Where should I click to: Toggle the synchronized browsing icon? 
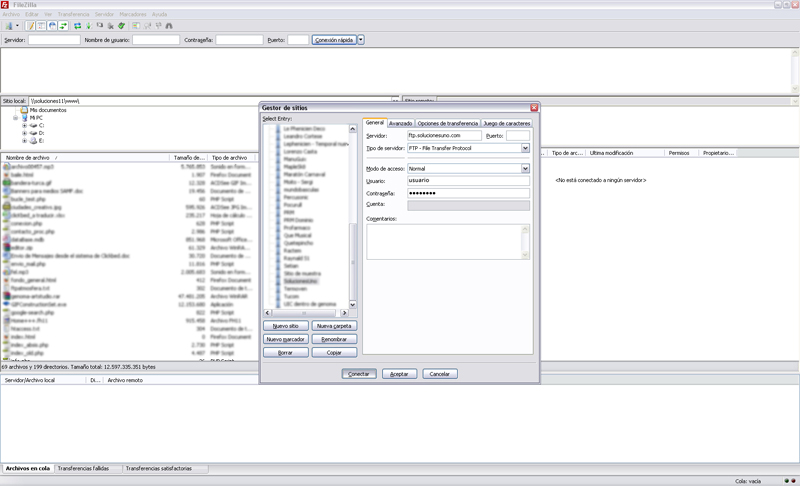(x=158, y=25)
